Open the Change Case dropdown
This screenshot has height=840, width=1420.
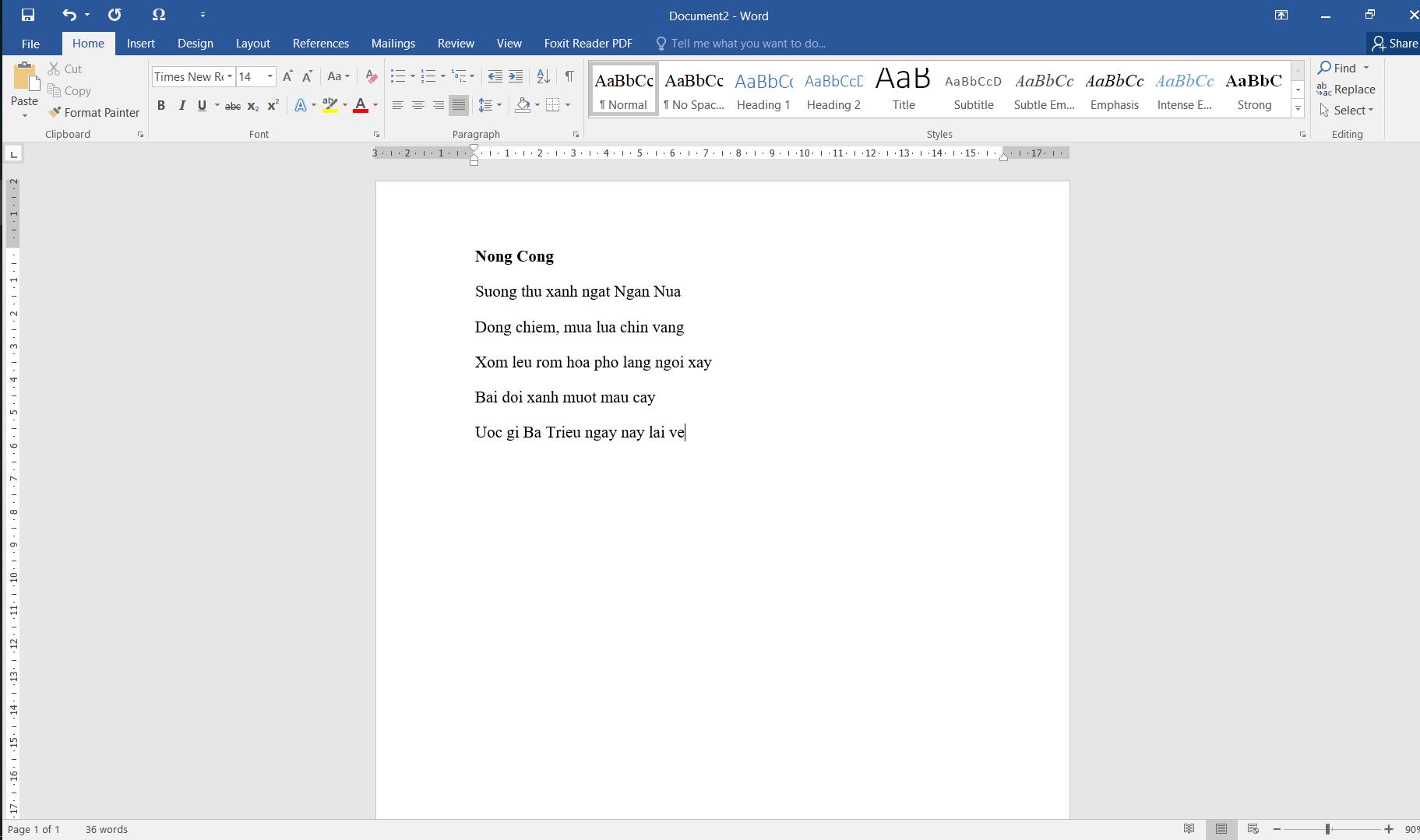click(338, 76)
